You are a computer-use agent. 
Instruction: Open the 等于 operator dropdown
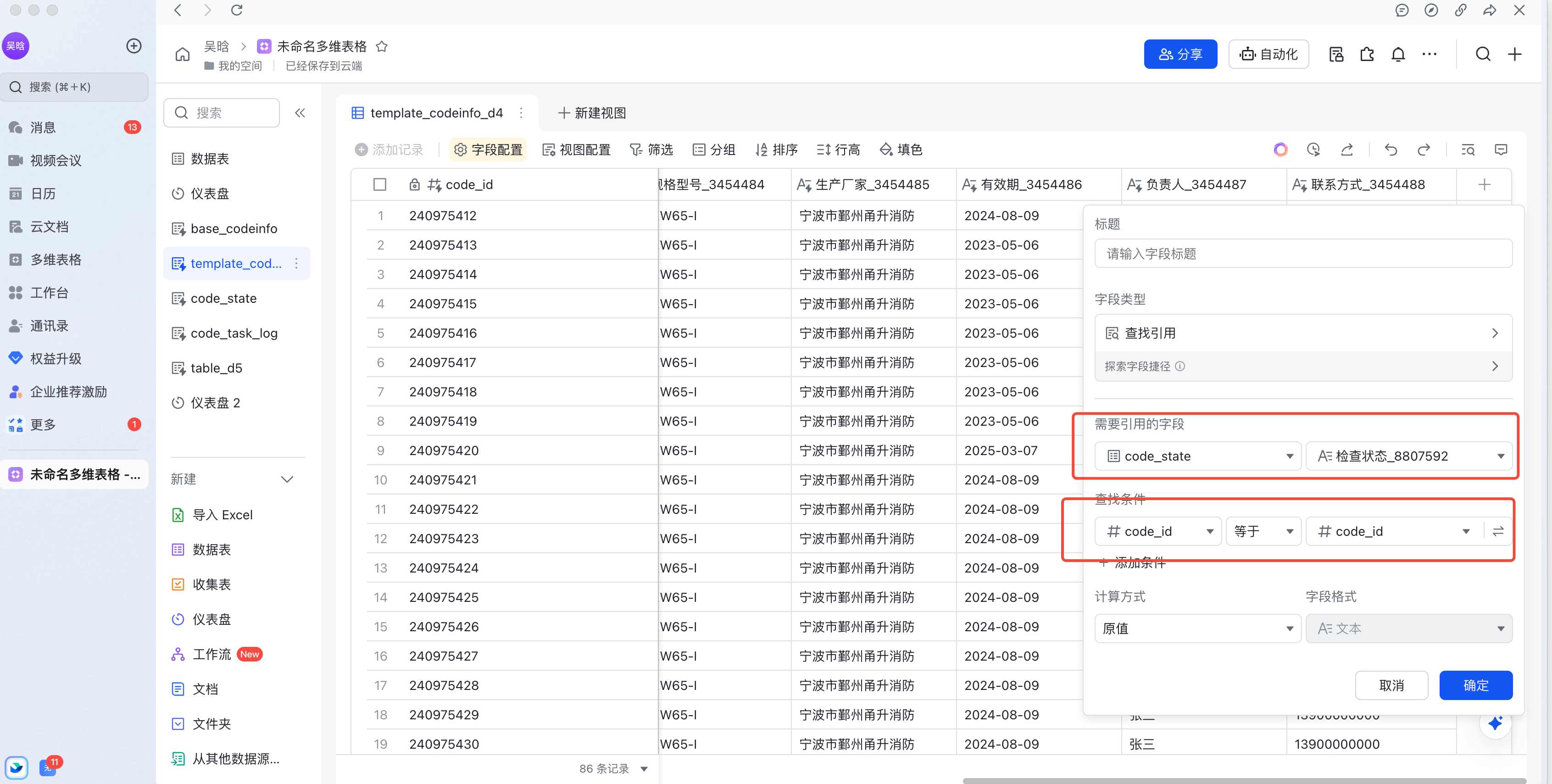[1263, 531]
